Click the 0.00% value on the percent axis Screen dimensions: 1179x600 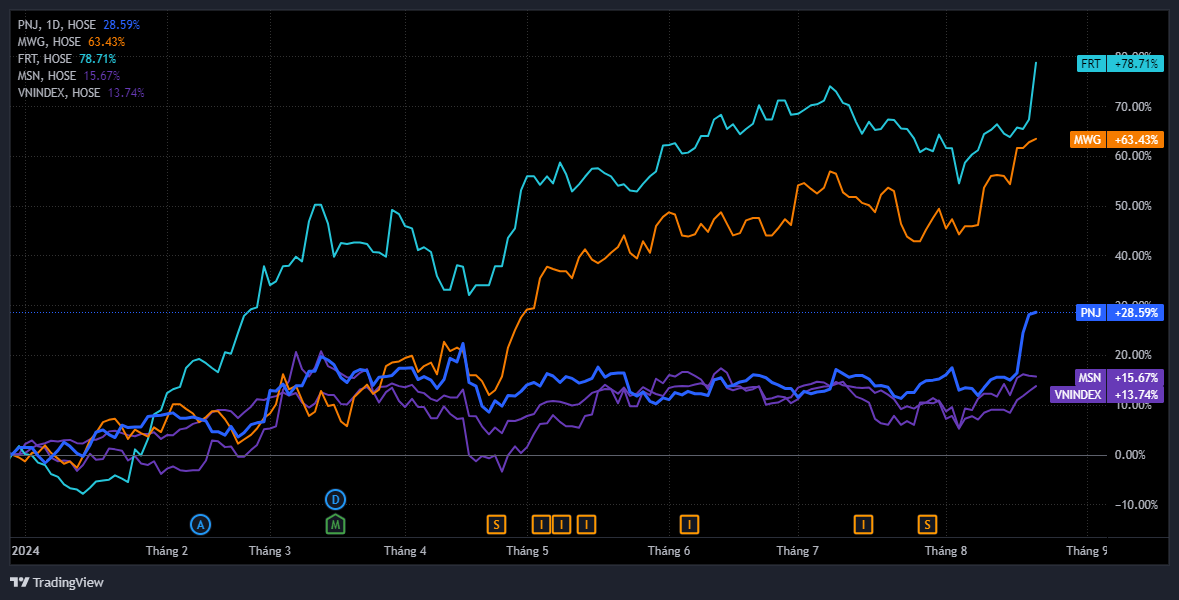1130,455
